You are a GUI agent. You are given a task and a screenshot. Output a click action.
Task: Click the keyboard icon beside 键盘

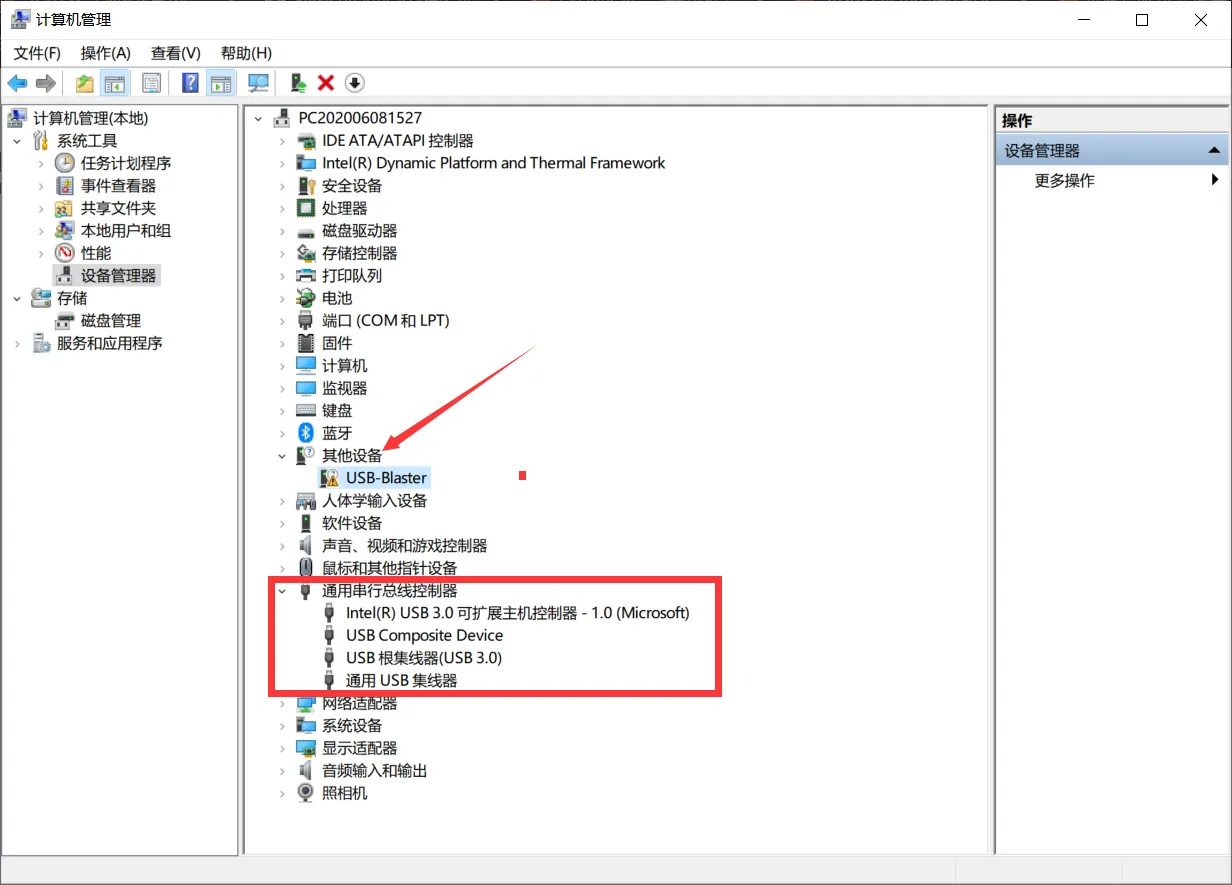tap(306, 411)
